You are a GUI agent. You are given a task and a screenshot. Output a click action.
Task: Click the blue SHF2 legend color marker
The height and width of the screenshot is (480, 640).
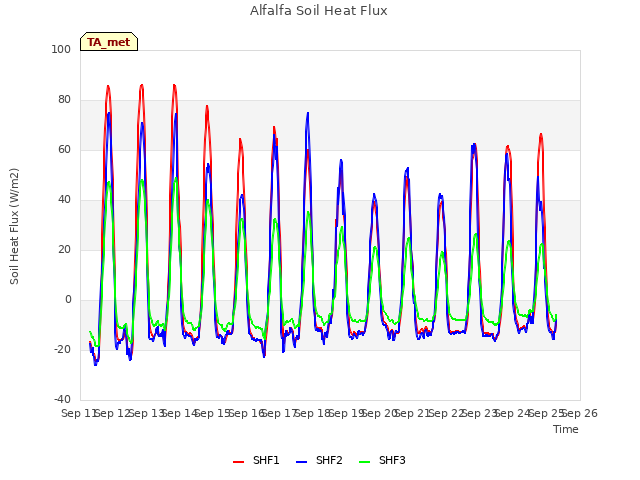click(301, 462)
